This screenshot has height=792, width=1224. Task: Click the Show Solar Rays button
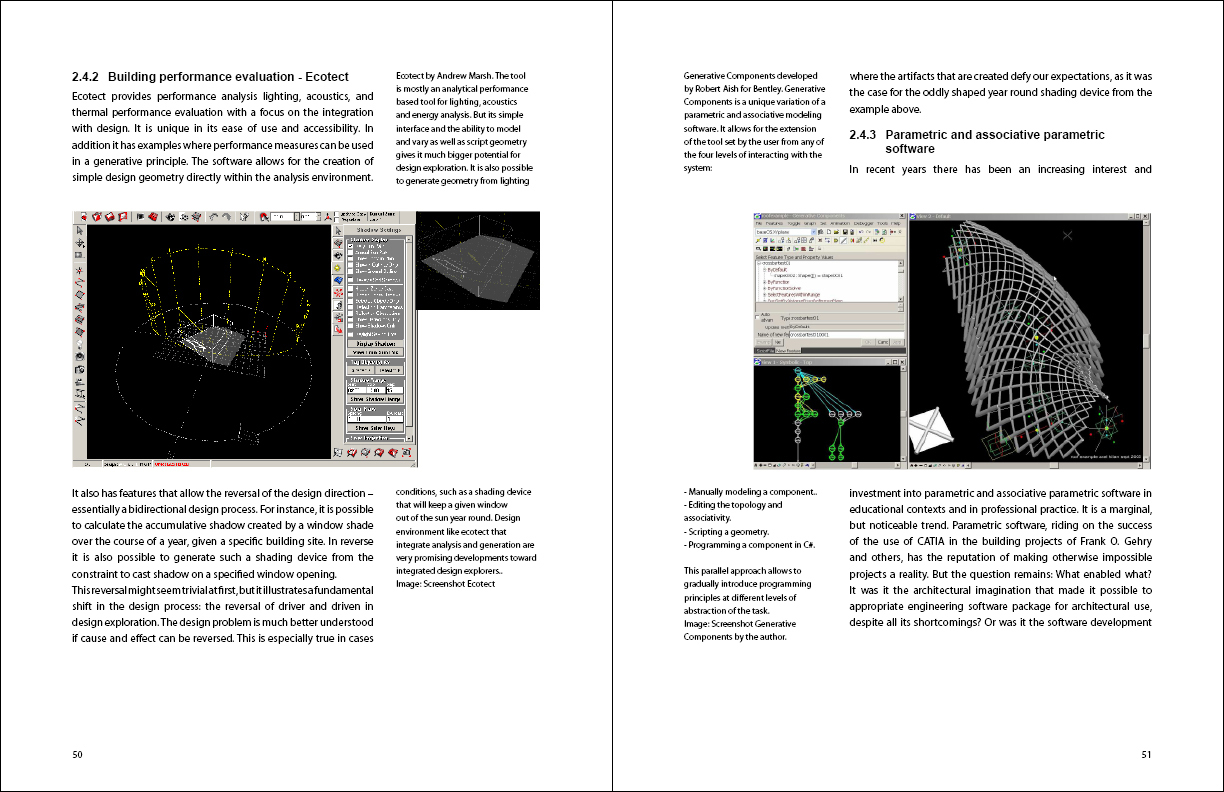point(375,428)
